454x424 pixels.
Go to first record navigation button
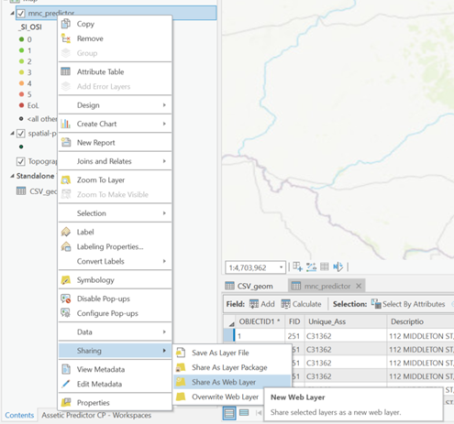coord(259,413)
